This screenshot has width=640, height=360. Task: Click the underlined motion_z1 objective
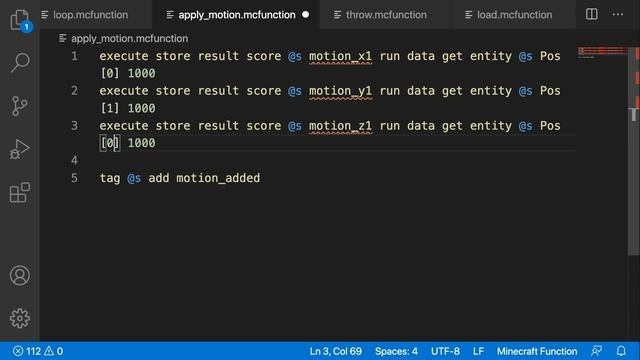[340, 126]
